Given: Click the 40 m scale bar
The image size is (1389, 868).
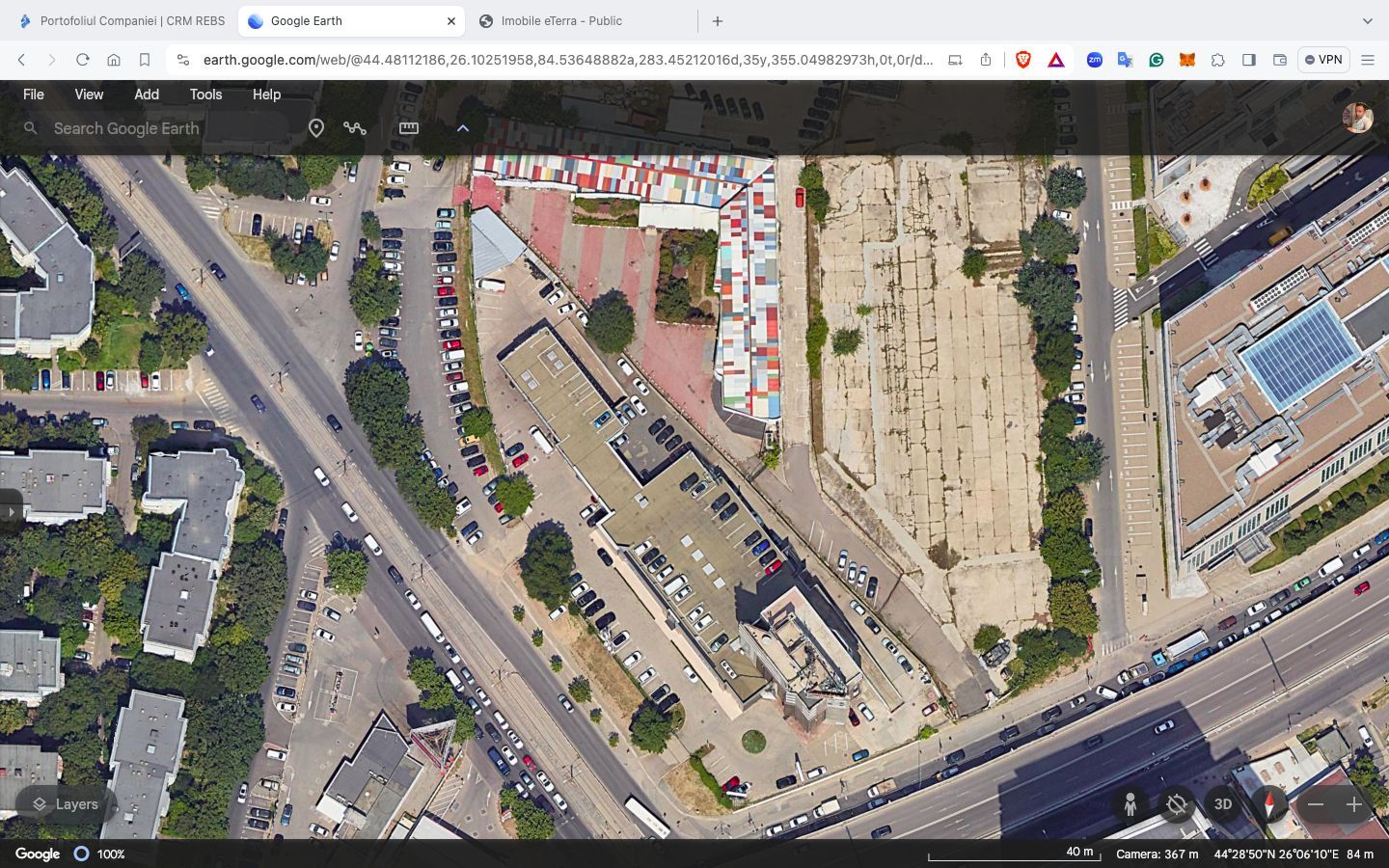Looking at the screenshot, I should coord(1013,854).
